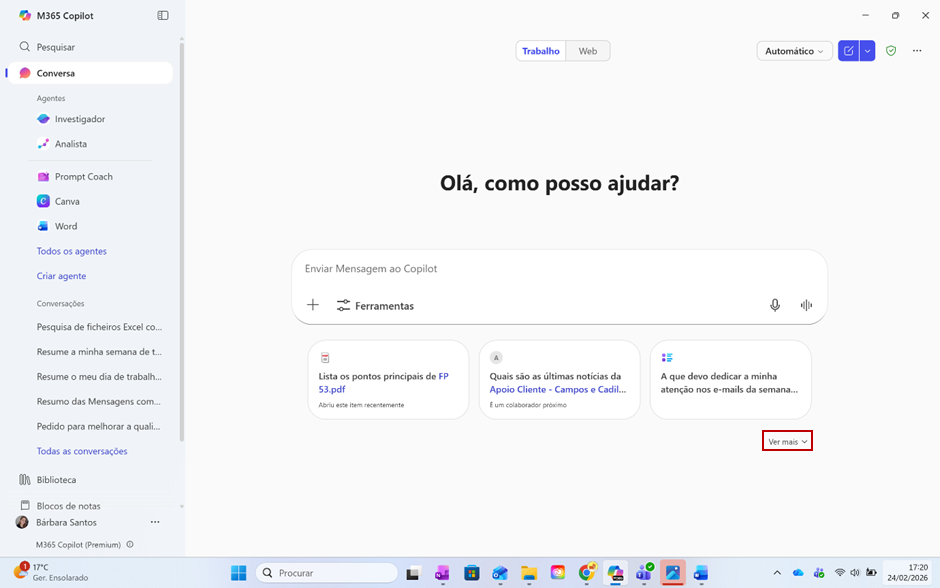Open the Investigador agent

(x=79, y=119)
